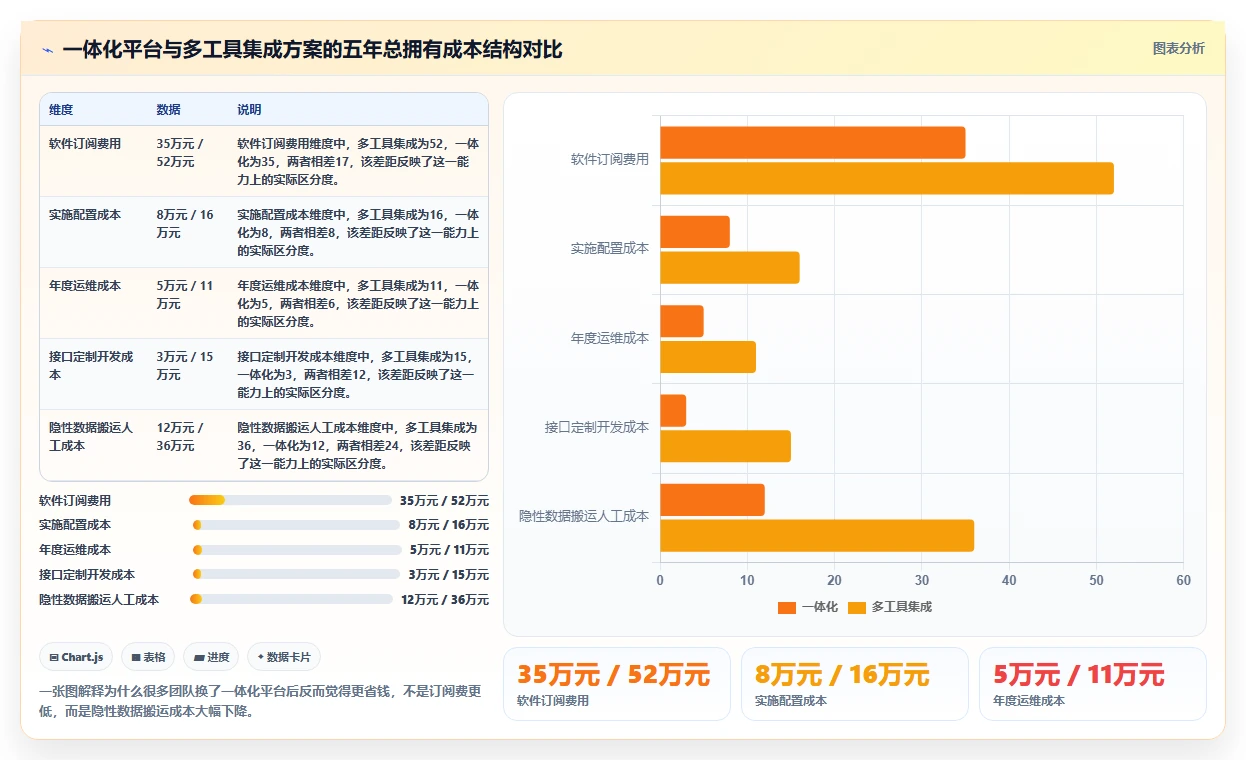Click table cell 12万元 / 36万元

point(180,437)
